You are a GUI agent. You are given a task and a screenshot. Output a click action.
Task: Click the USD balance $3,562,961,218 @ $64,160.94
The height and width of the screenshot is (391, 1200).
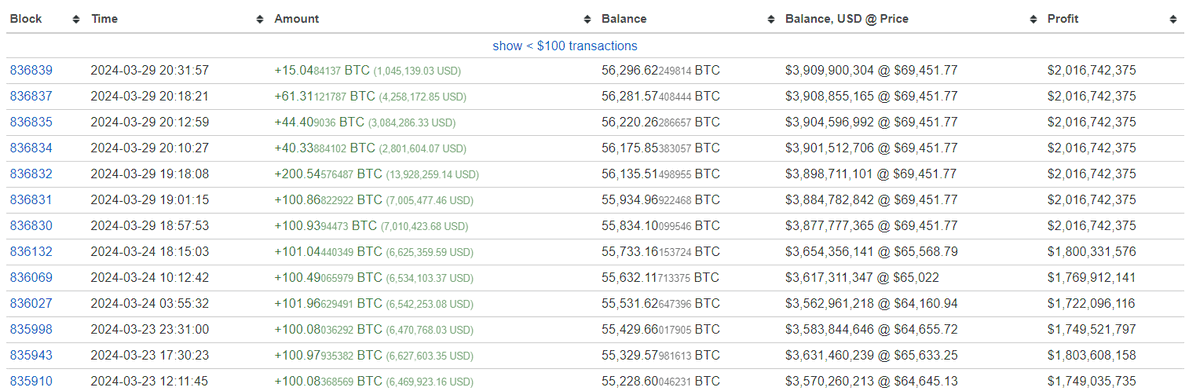pyautogui.click(x=872, y=304)
